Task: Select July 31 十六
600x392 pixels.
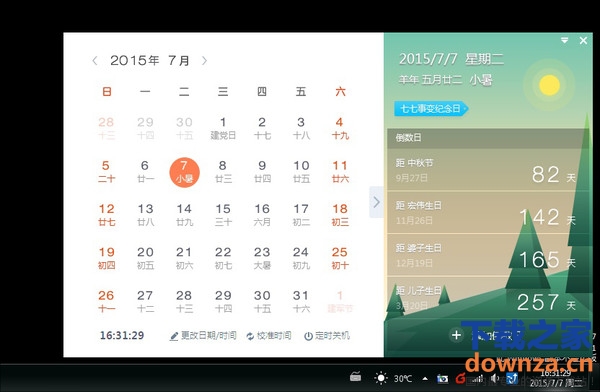Action: [x=301, y=301]
